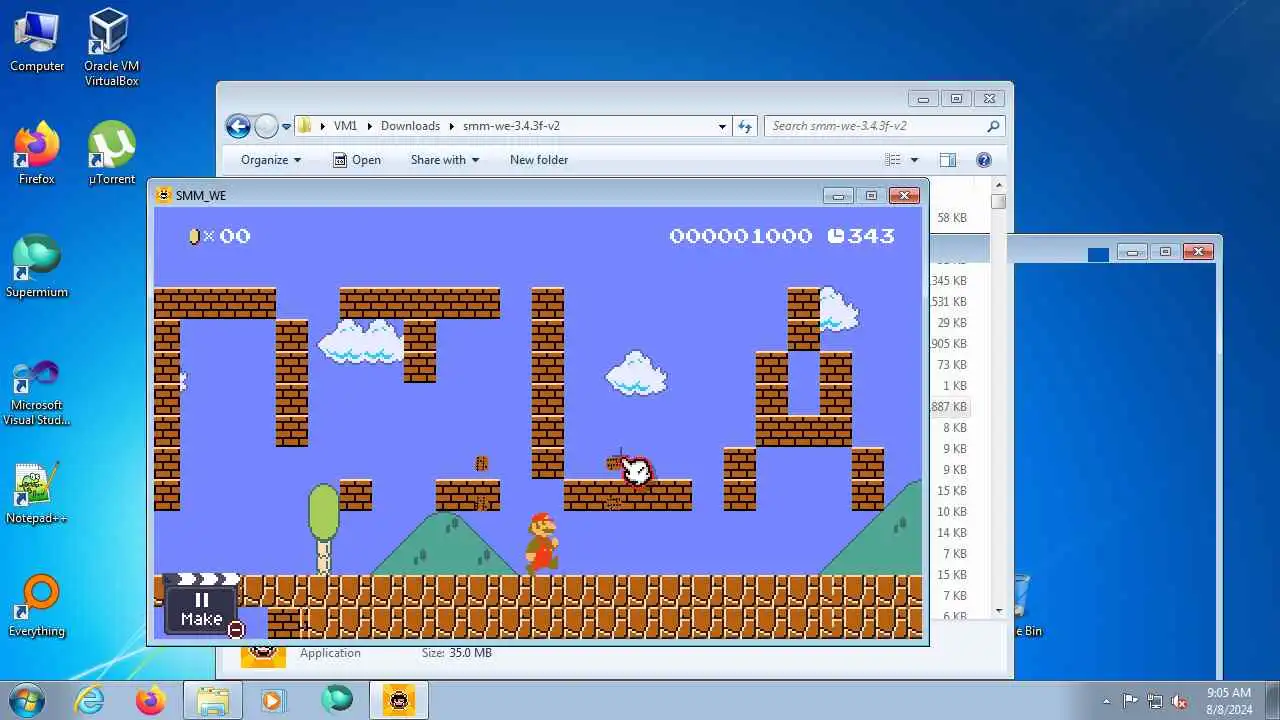The image size is (1280, 720).
Task: Click the white glove cursor on bricks
Action: tap(637, 469)
